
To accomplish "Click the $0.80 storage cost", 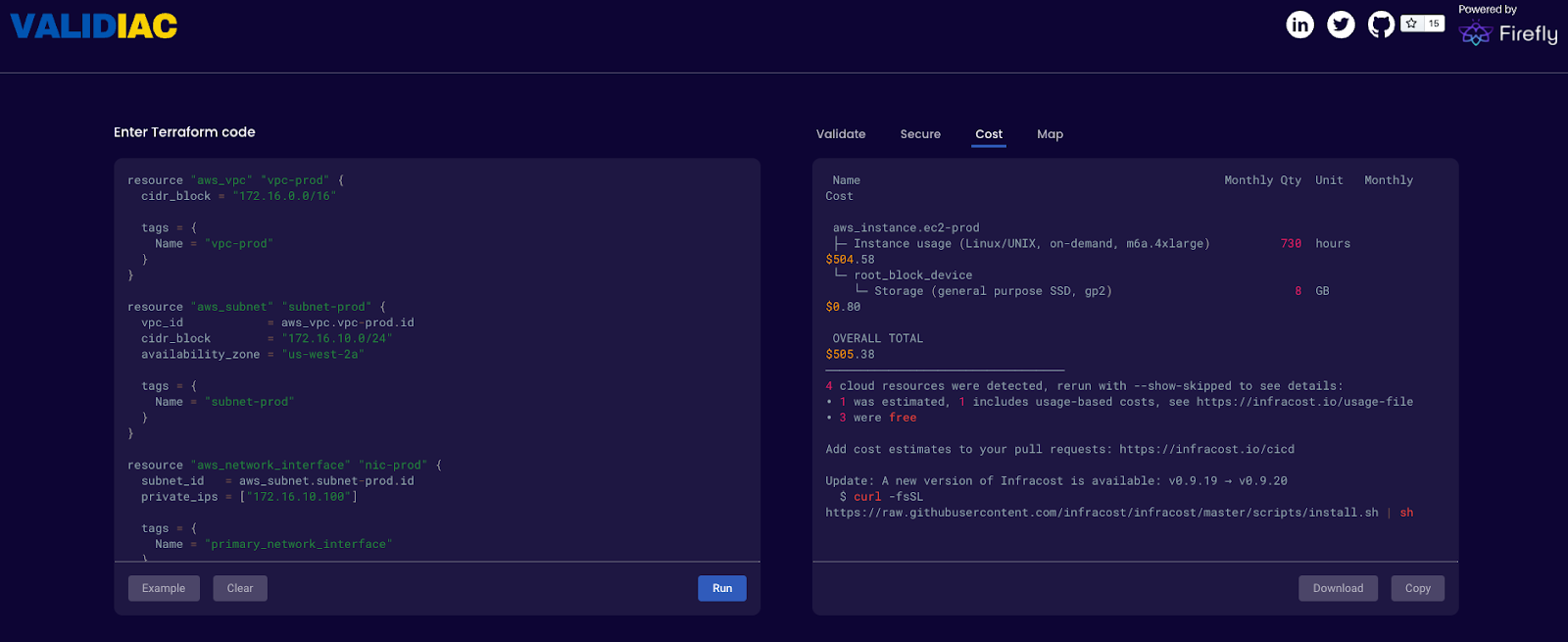I will click(844, 307).
